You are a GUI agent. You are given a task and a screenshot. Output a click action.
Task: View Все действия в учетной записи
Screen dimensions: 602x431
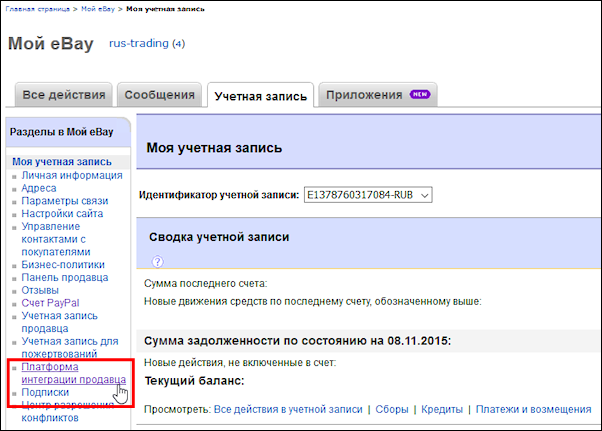pos(288,410)
